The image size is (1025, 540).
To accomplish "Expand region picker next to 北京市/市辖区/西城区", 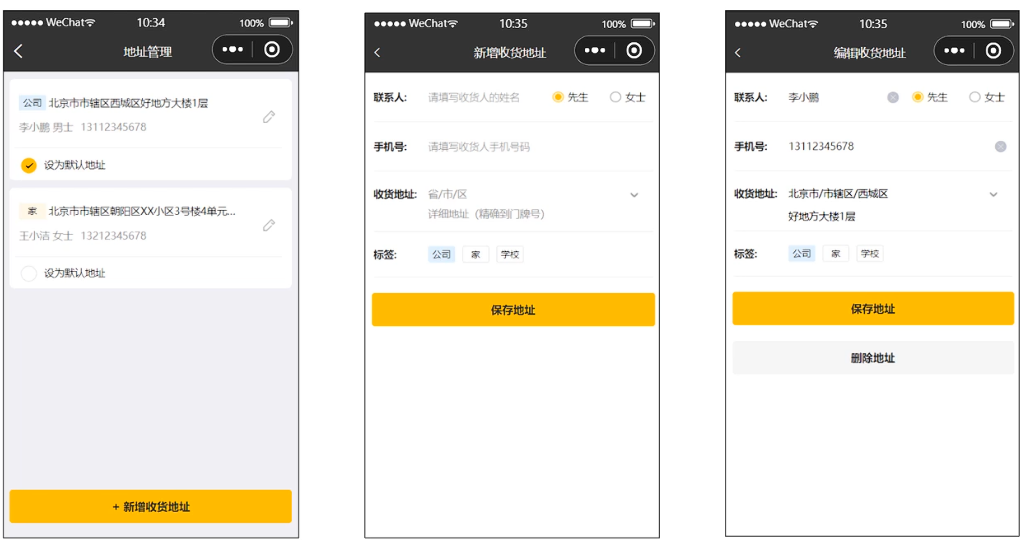I will [993, 194].
